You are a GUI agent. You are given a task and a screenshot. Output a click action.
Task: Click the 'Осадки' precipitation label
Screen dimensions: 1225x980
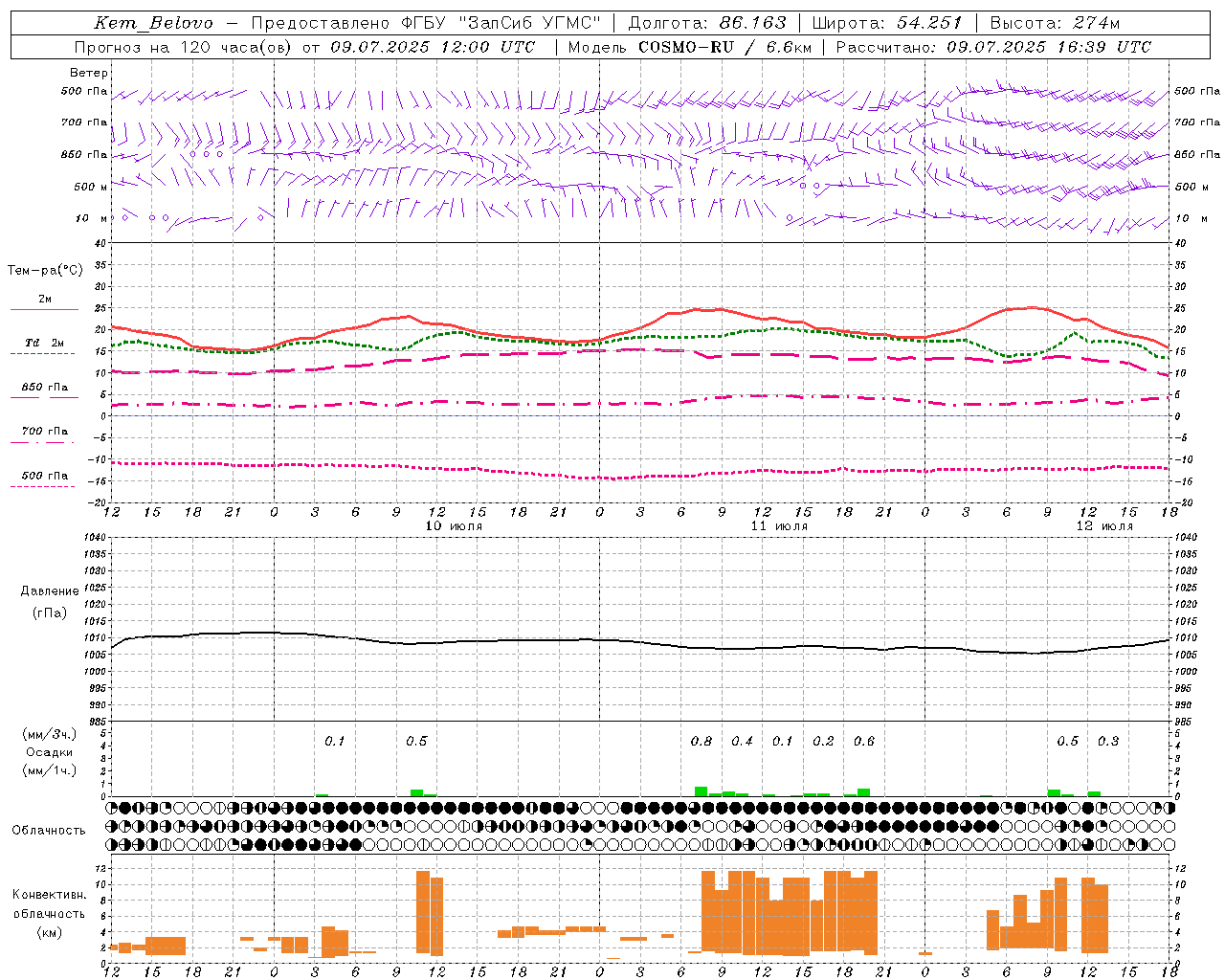50,752
